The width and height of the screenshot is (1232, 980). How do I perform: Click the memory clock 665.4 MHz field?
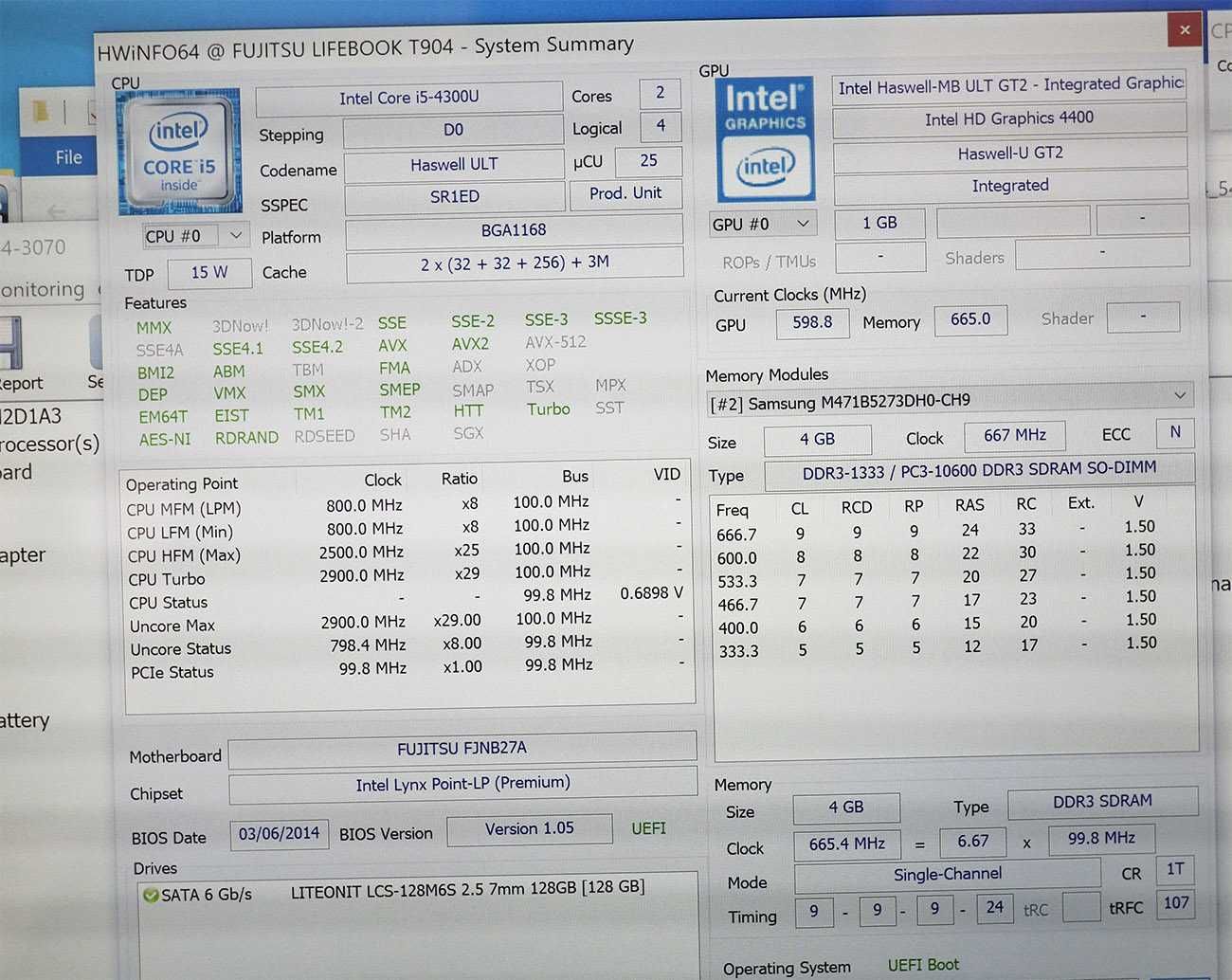[846, 844]
